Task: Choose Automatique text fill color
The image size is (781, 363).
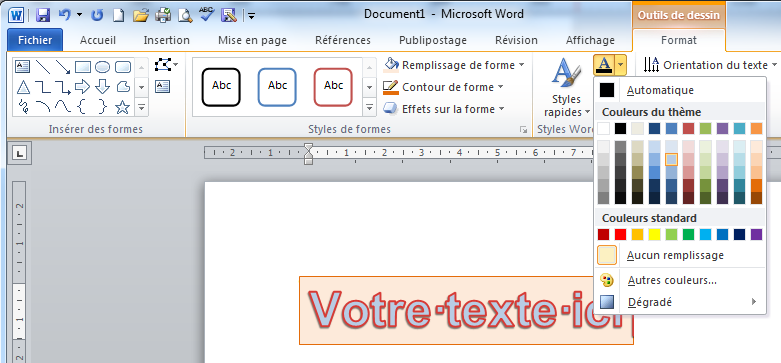Action: click(x=679, y=90)
